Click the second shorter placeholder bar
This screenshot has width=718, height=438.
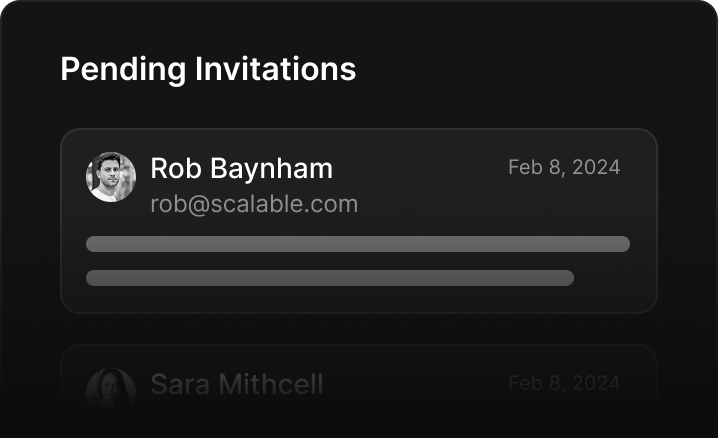point(330,278)
